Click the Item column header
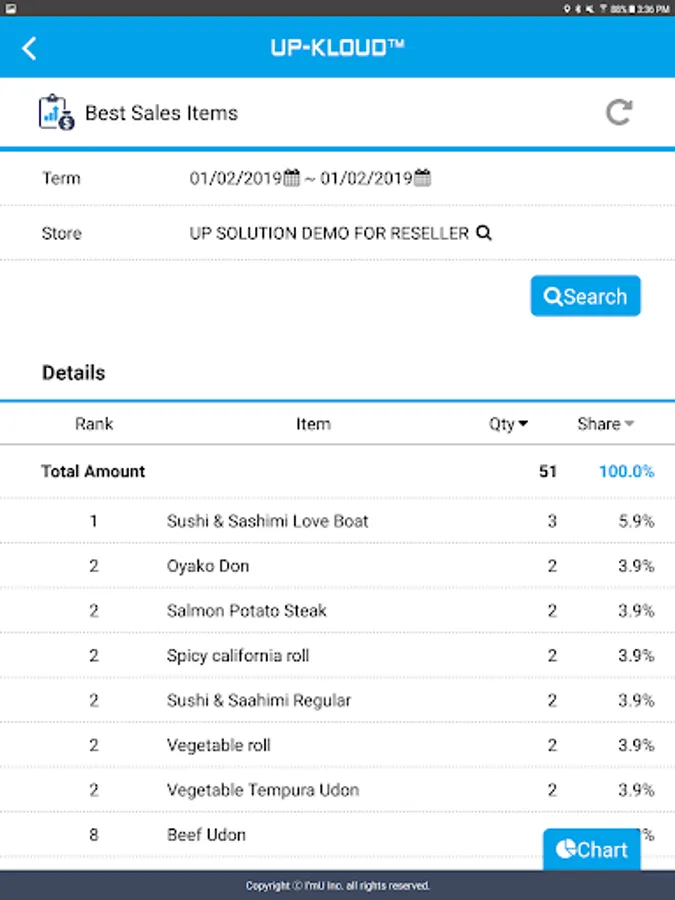The image size is (675, 900). [313, 424]
